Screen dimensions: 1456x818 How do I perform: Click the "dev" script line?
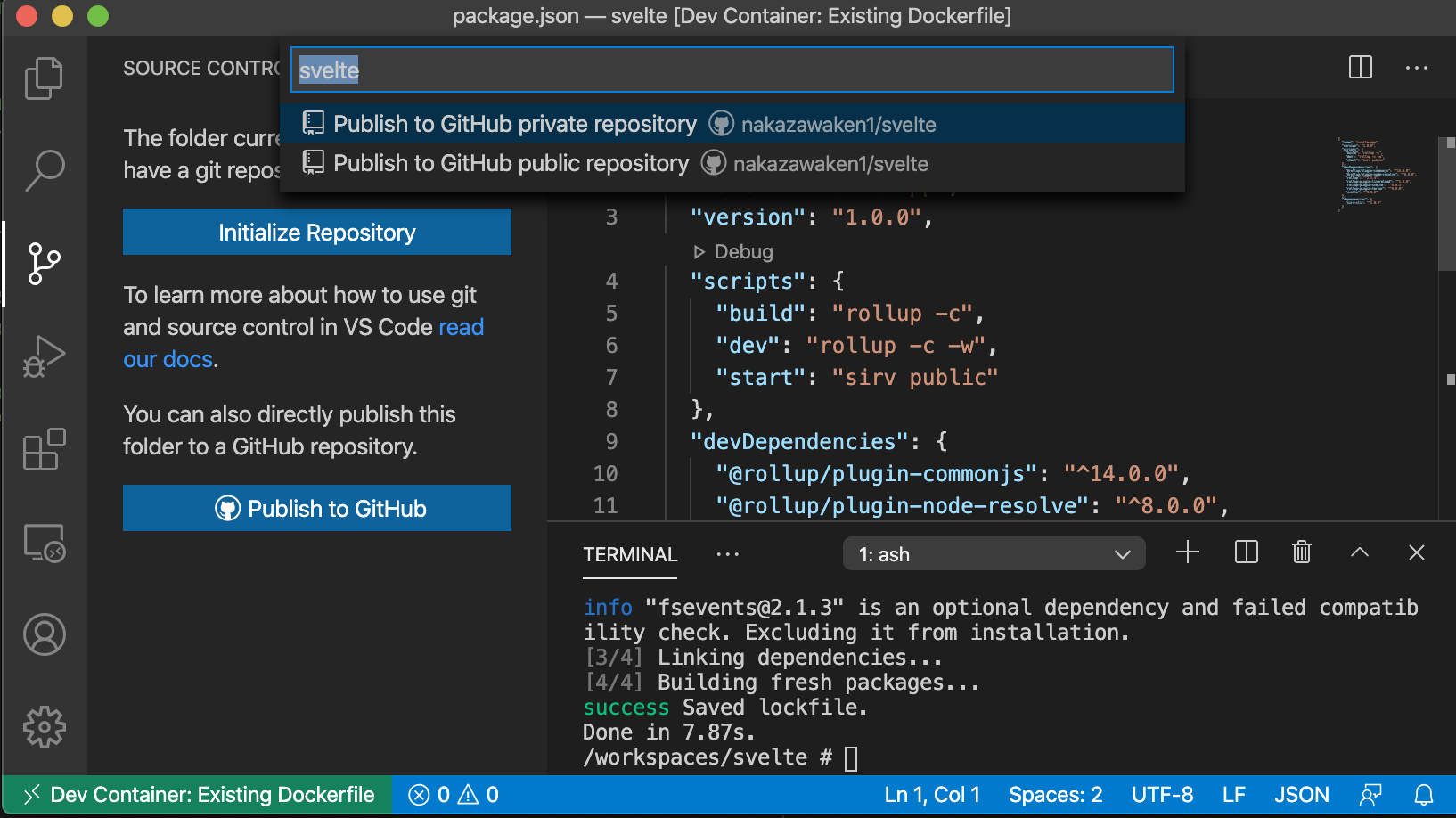pos(856,346)
